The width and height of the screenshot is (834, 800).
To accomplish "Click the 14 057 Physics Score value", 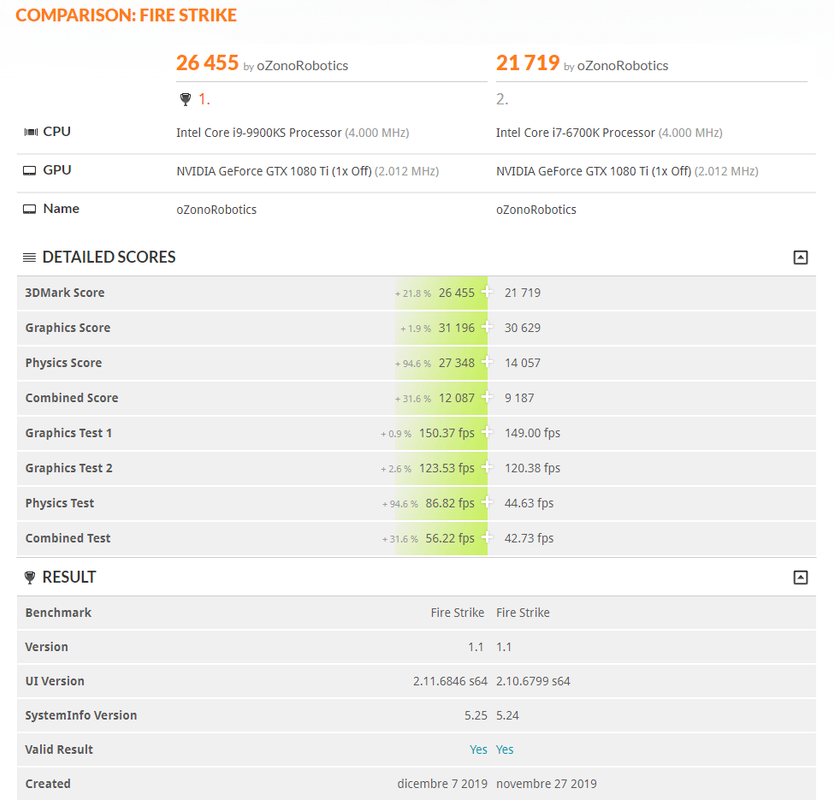I will pyautogui.click(x=522, y=363).
